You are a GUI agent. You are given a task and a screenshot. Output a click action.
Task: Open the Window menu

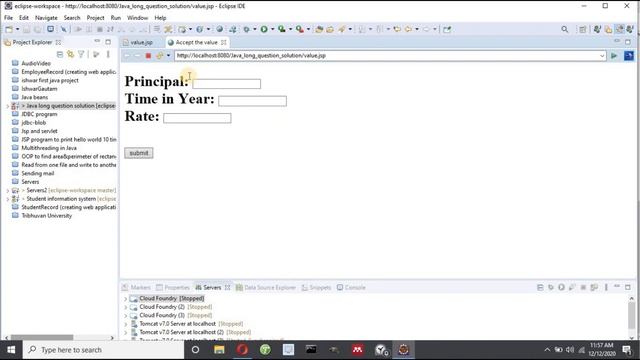click(138, 18)
